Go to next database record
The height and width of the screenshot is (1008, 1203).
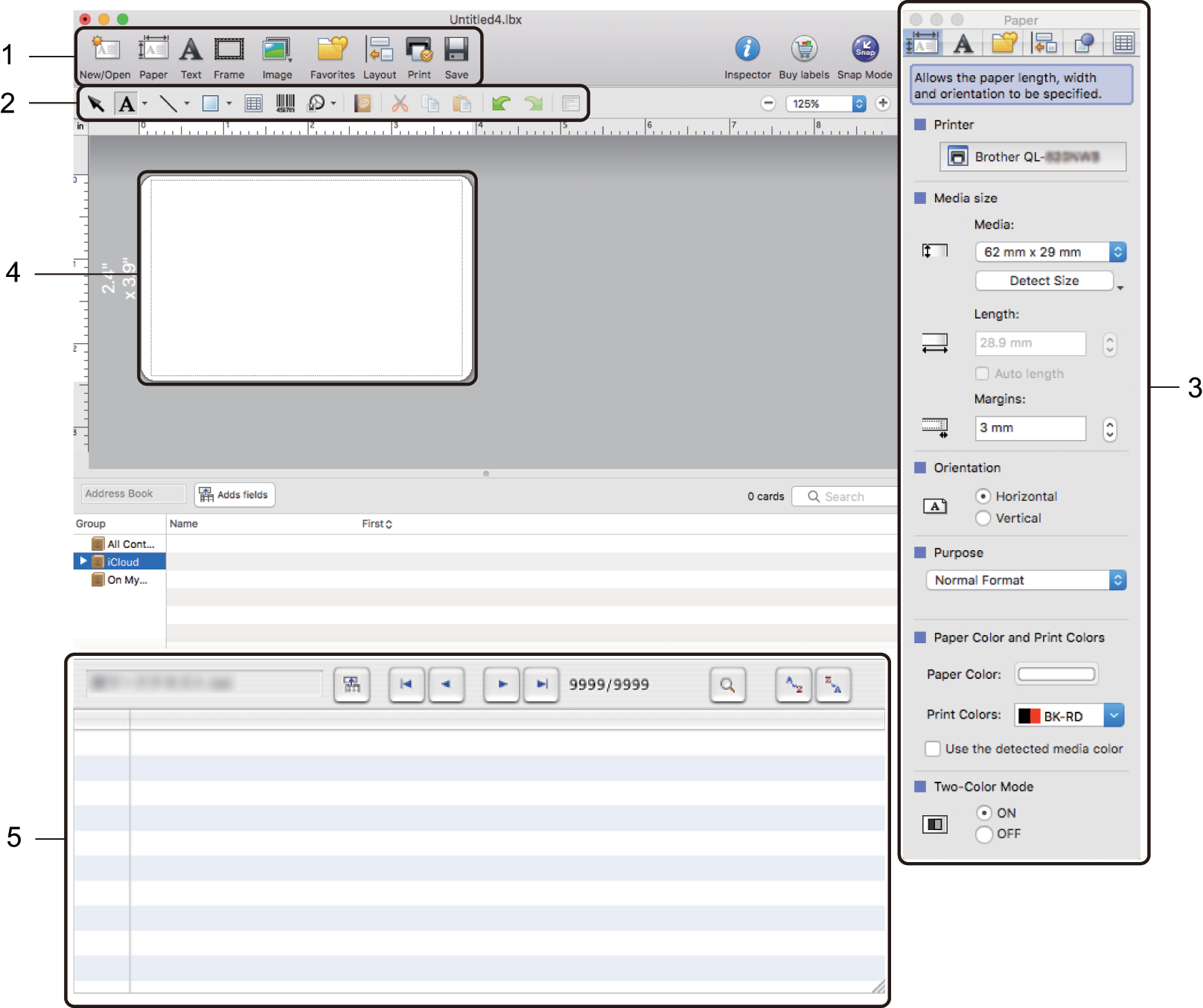tap(502, 684)
